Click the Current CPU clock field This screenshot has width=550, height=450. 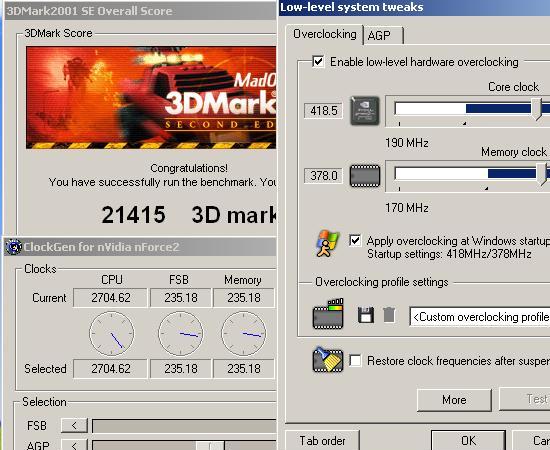110,298
